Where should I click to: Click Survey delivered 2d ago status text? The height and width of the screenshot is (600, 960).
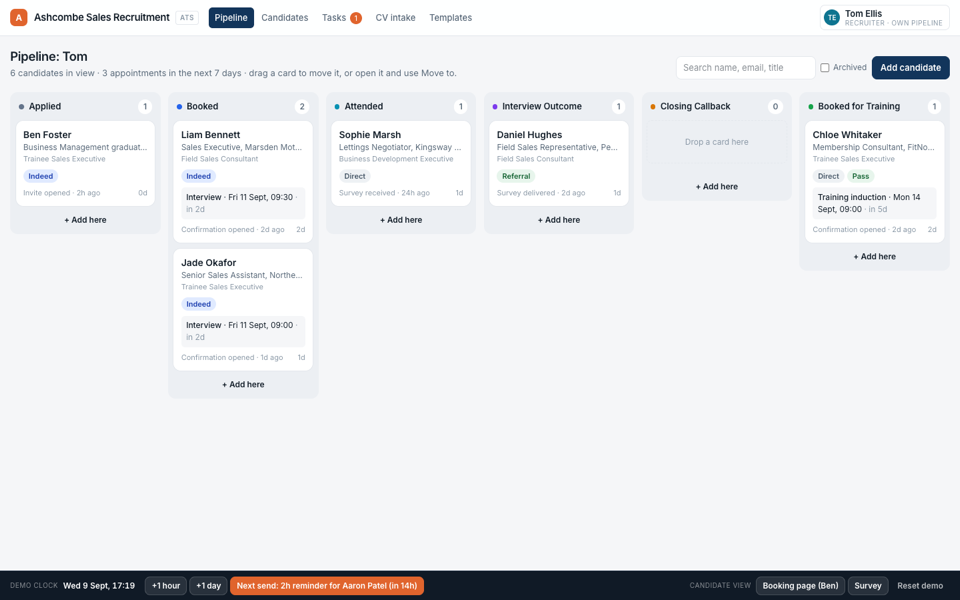pos(541,193)
